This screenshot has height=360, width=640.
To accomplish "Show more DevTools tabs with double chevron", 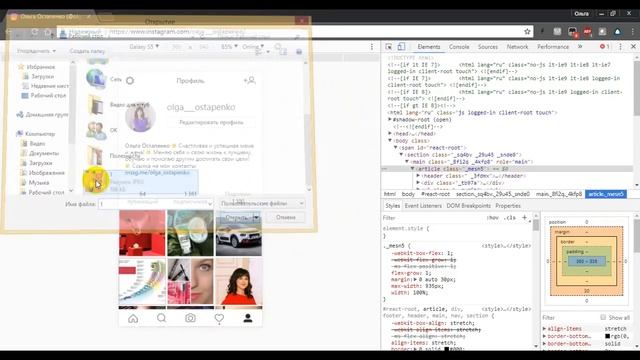I will (x=580, y=47).
